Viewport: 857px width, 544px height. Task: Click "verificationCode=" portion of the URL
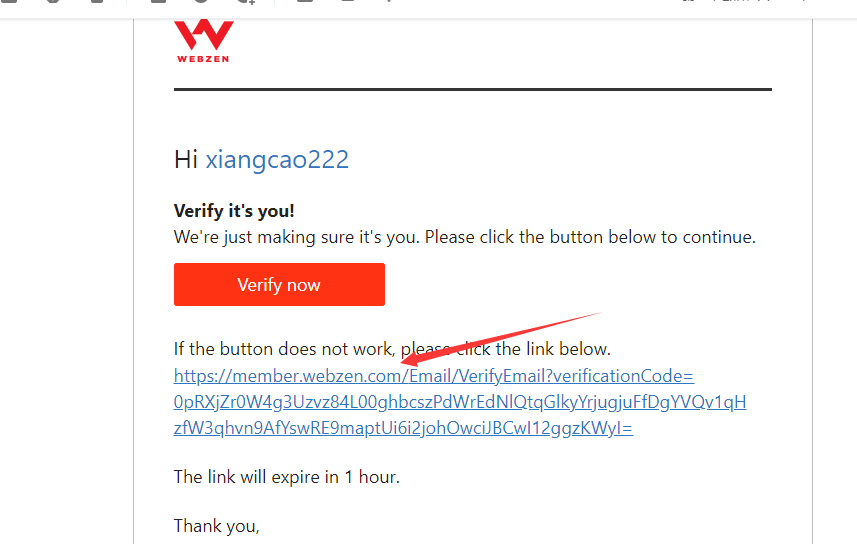624,376
